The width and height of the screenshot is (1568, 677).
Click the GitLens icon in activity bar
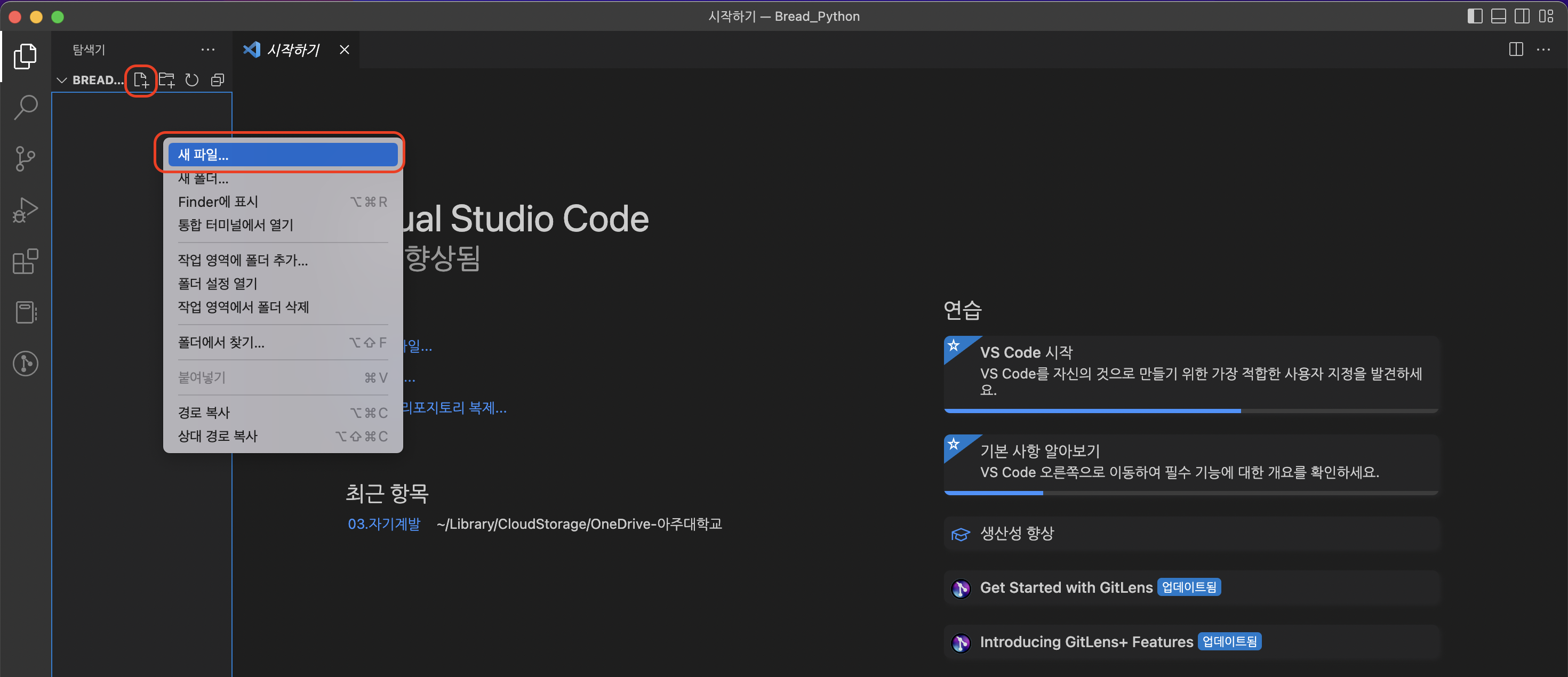pos(26,364)
